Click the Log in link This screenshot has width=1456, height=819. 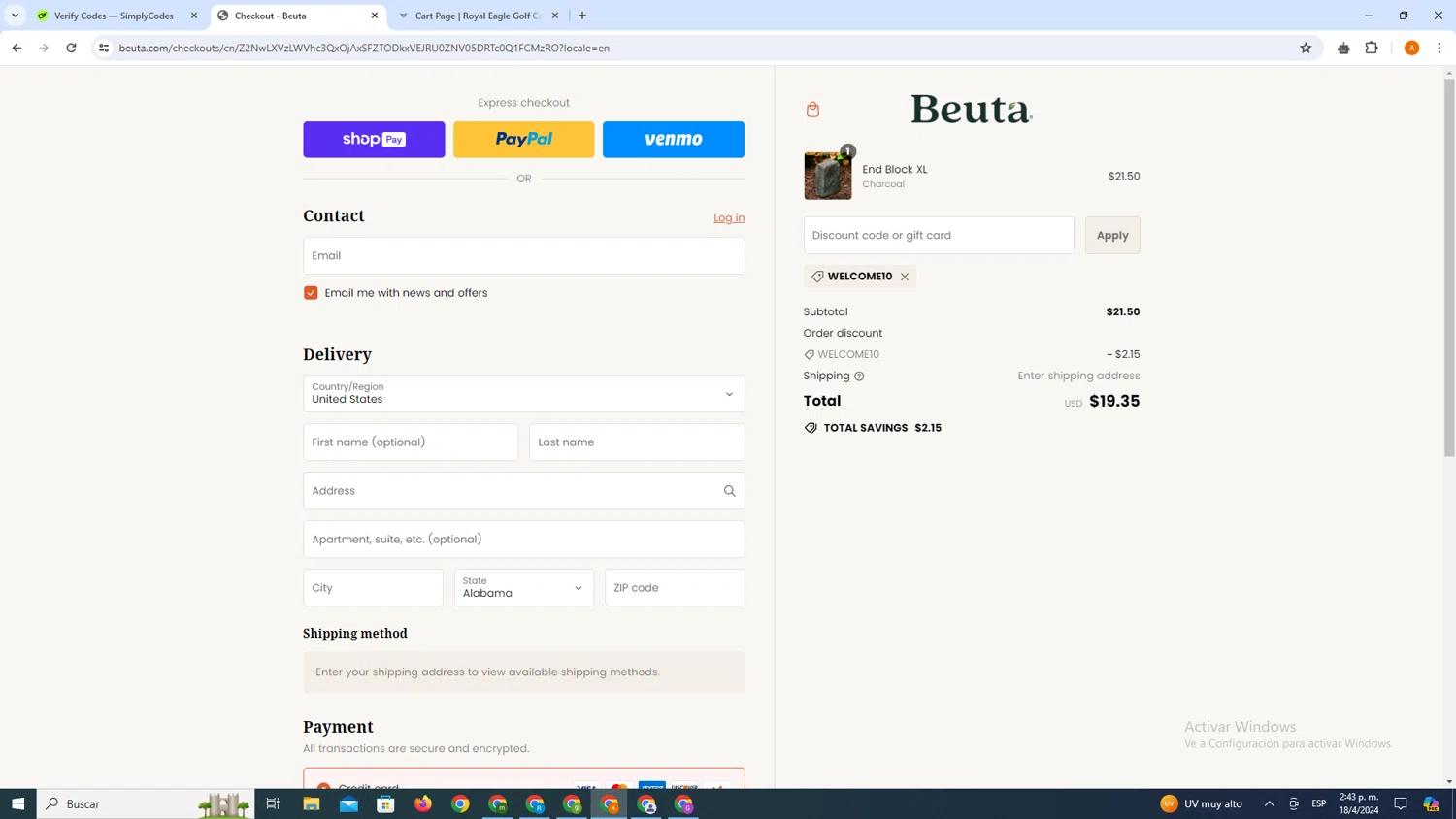(x=729, y=218)
